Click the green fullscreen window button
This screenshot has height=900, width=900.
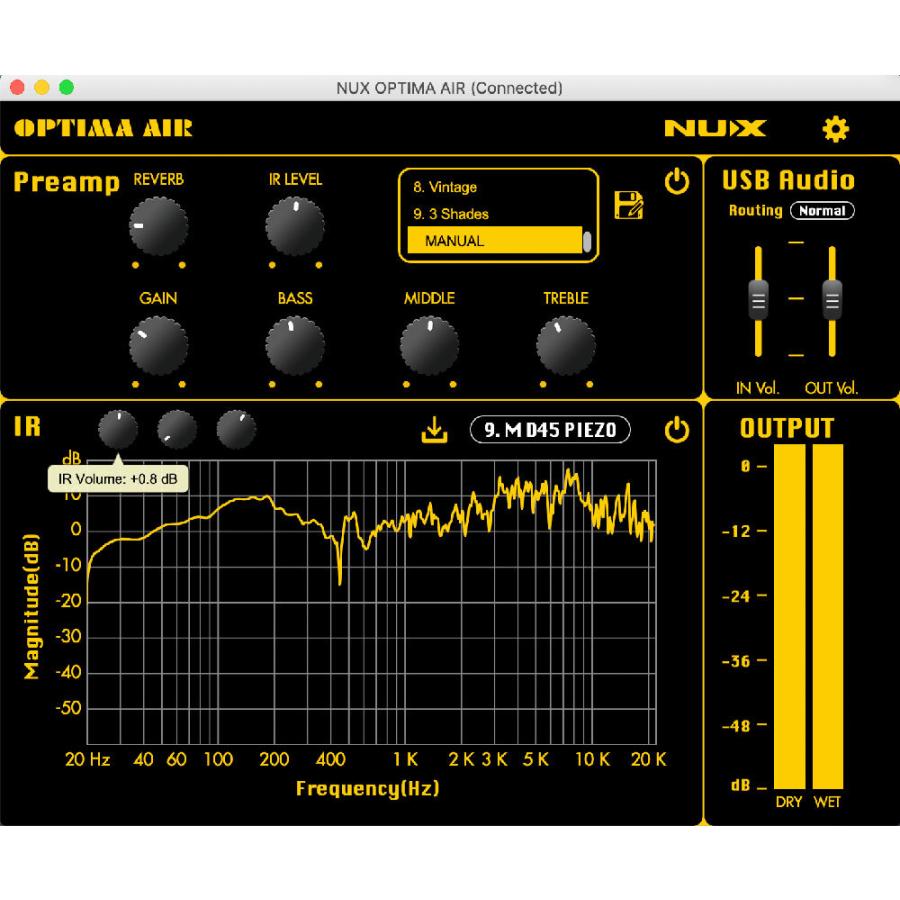pos(67,87)
